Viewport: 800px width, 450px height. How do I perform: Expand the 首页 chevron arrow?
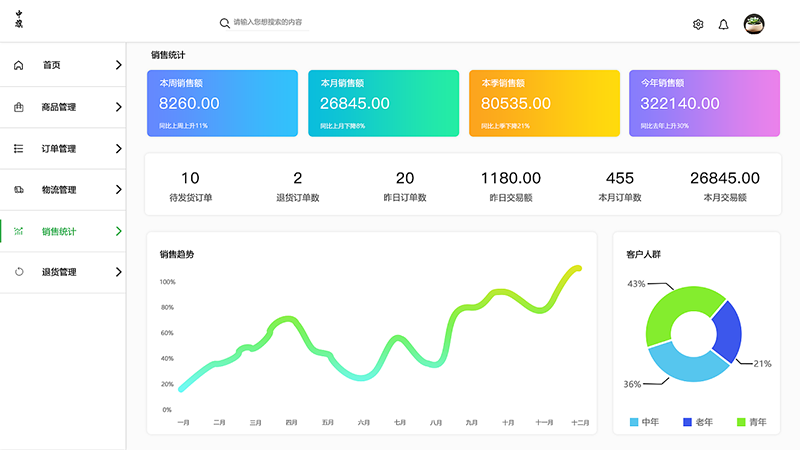pyautogui.click(x=119, y=65)
